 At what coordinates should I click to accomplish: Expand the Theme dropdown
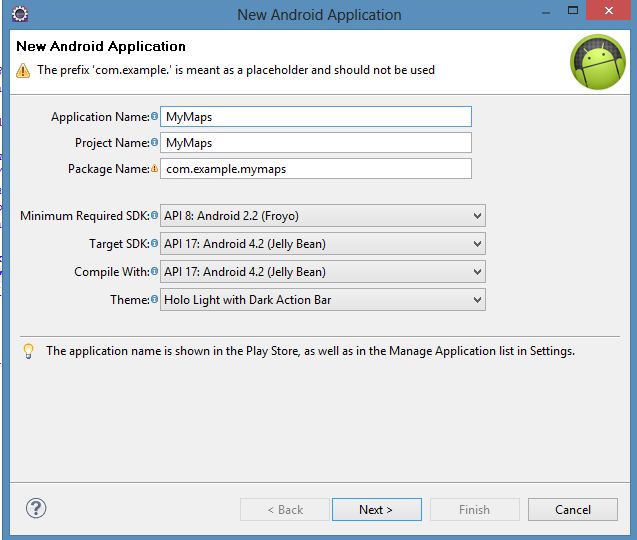click(x=322, y=300)
